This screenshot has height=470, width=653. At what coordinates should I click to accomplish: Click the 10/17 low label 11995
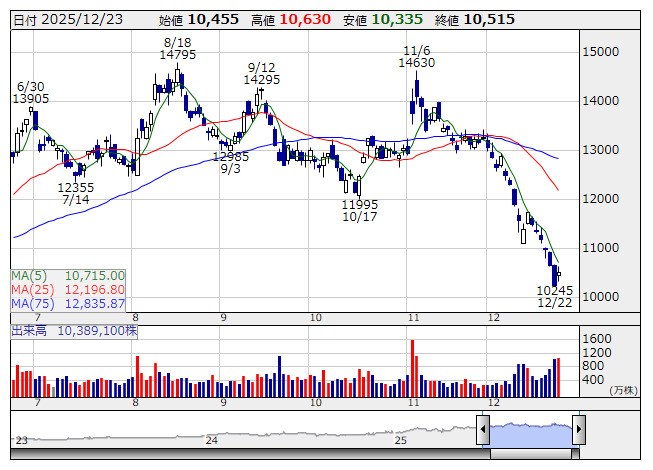point(359,204)
